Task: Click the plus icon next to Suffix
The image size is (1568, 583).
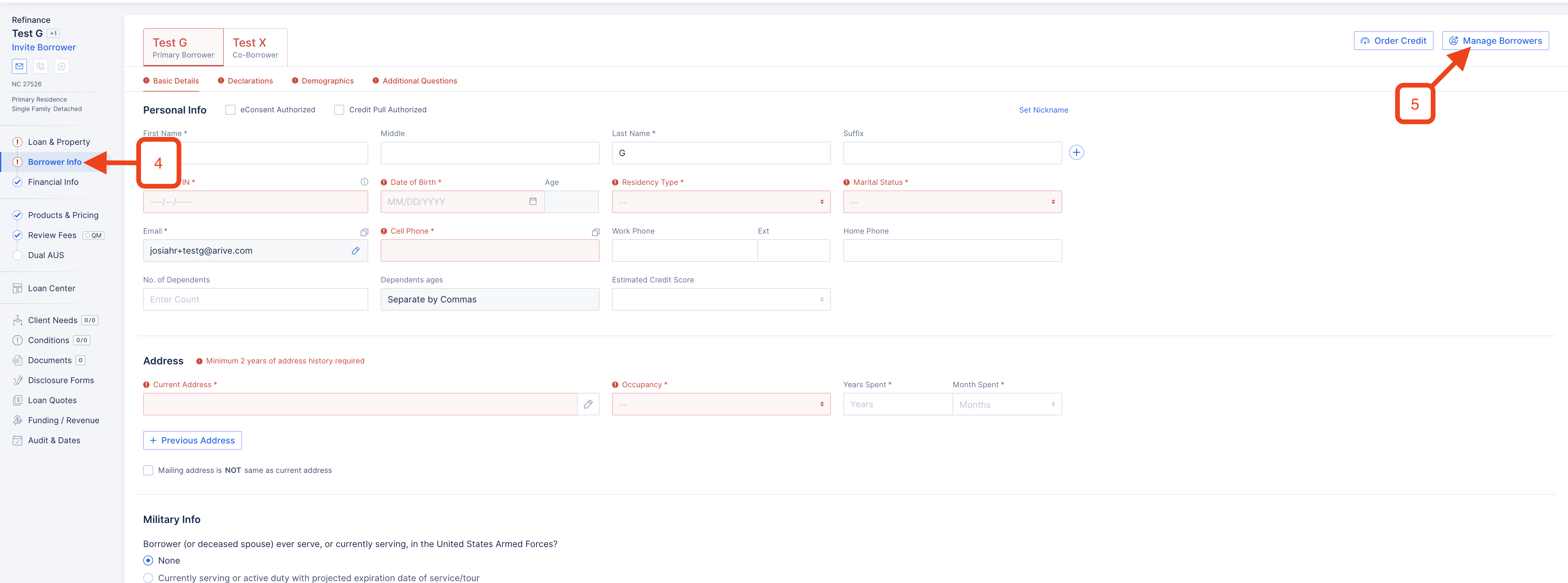Action: [x=1077, y=152]
